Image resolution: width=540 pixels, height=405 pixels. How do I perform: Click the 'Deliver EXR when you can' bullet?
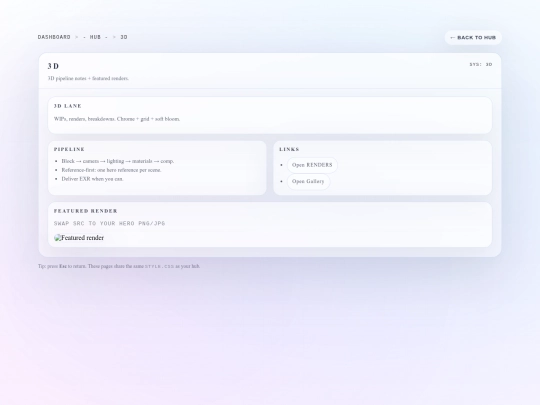click(x=92, y=179)
